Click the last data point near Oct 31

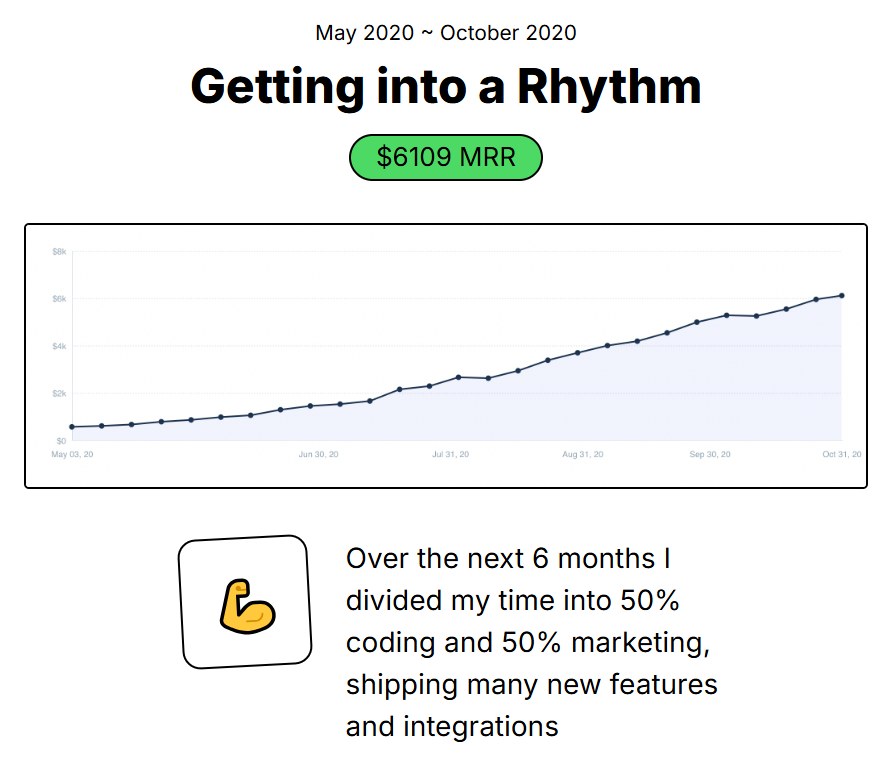pos(842,295)
